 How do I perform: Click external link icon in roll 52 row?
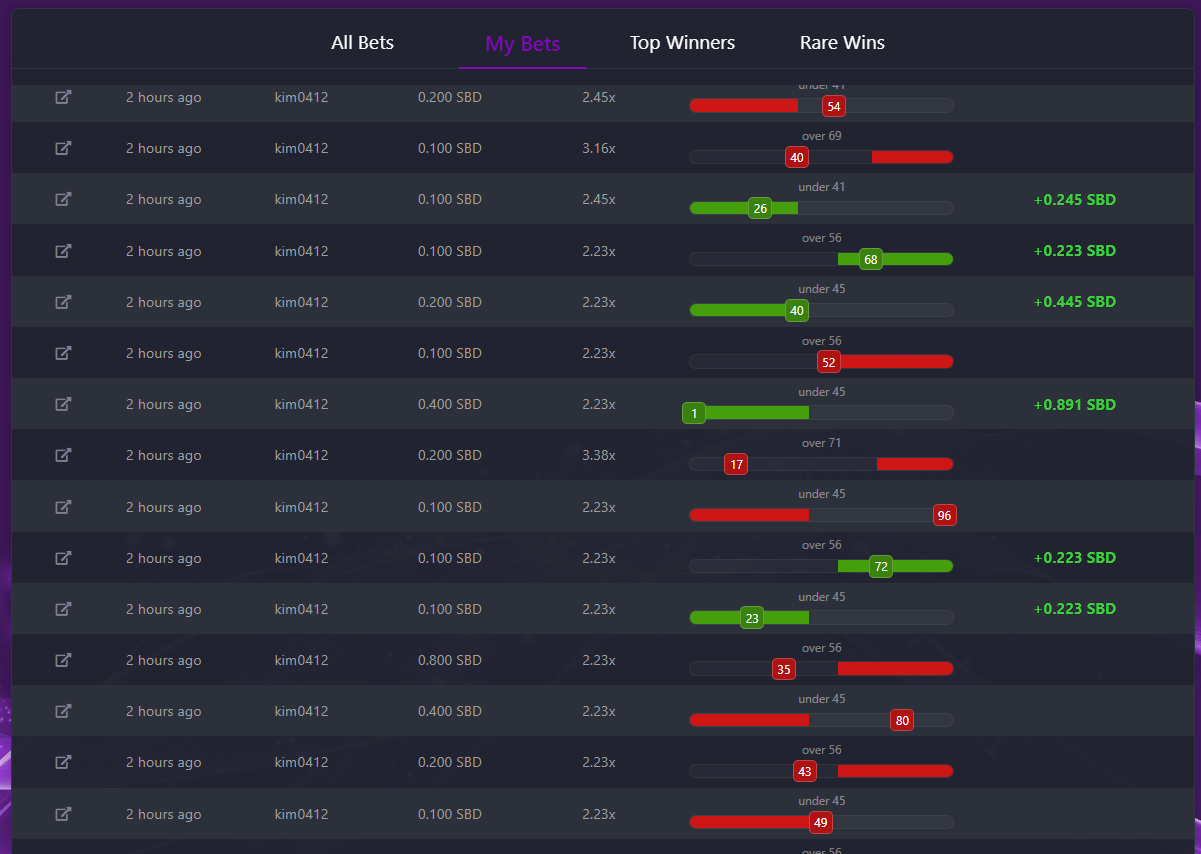(x=63, y=353)
